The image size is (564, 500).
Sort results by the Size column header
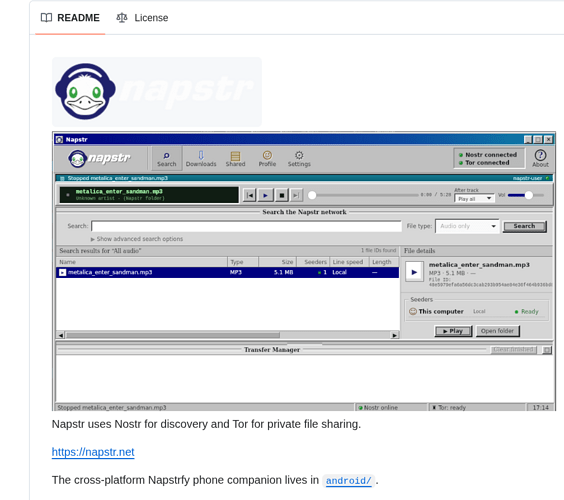click(x=277, y=262)
